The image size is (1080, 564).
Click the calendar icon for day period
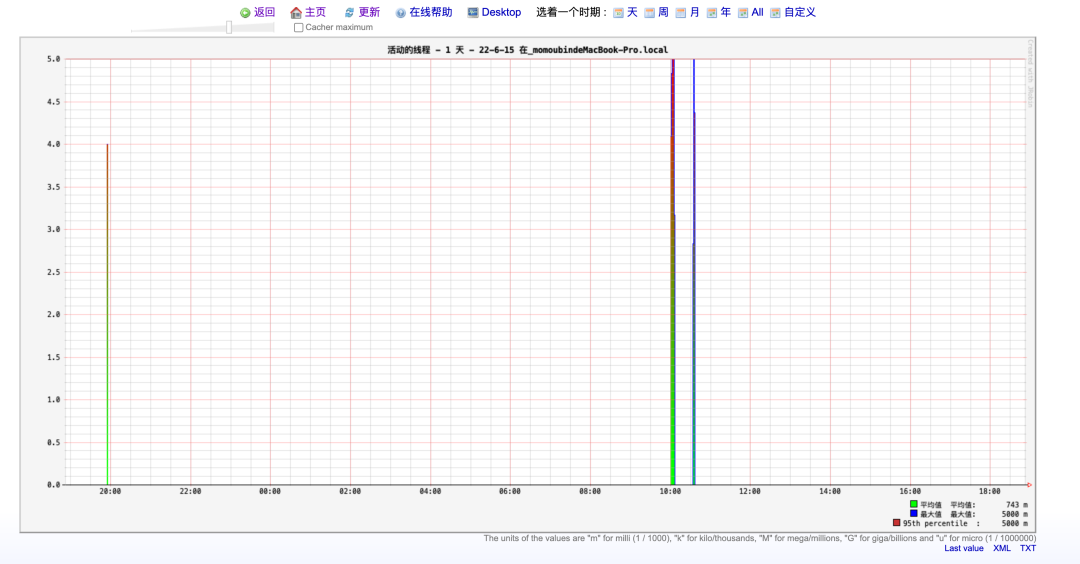[x=619, y=13]
